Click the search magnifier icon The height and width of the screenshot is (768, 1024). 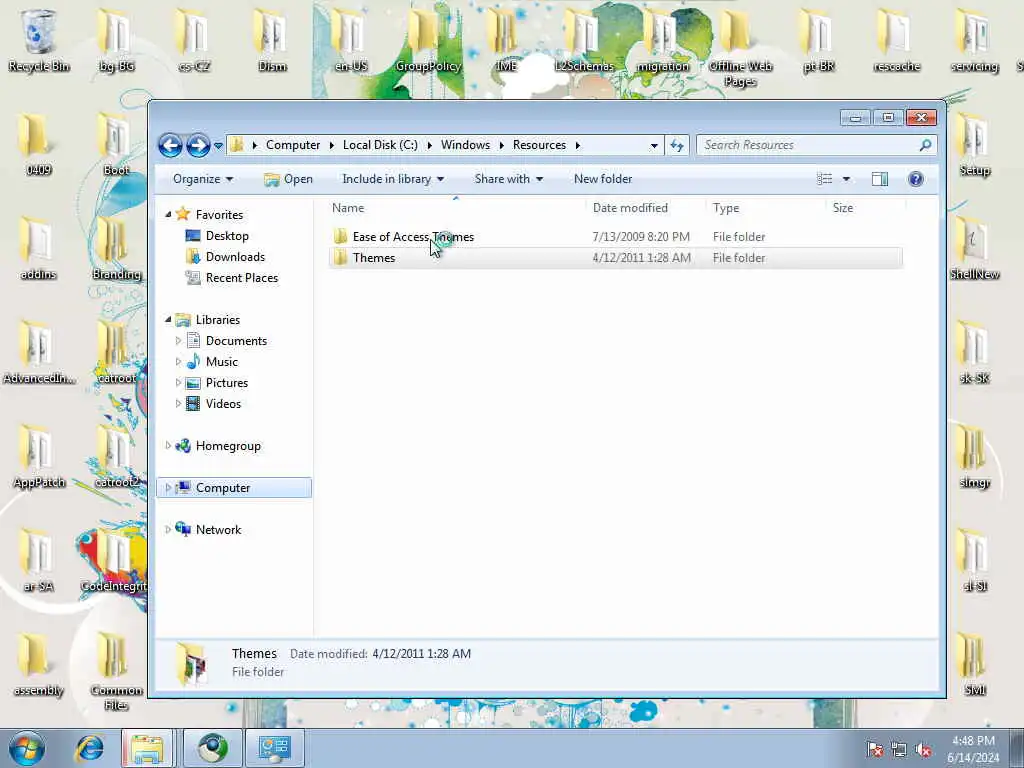pyautogui.click(x=925, y=145)
